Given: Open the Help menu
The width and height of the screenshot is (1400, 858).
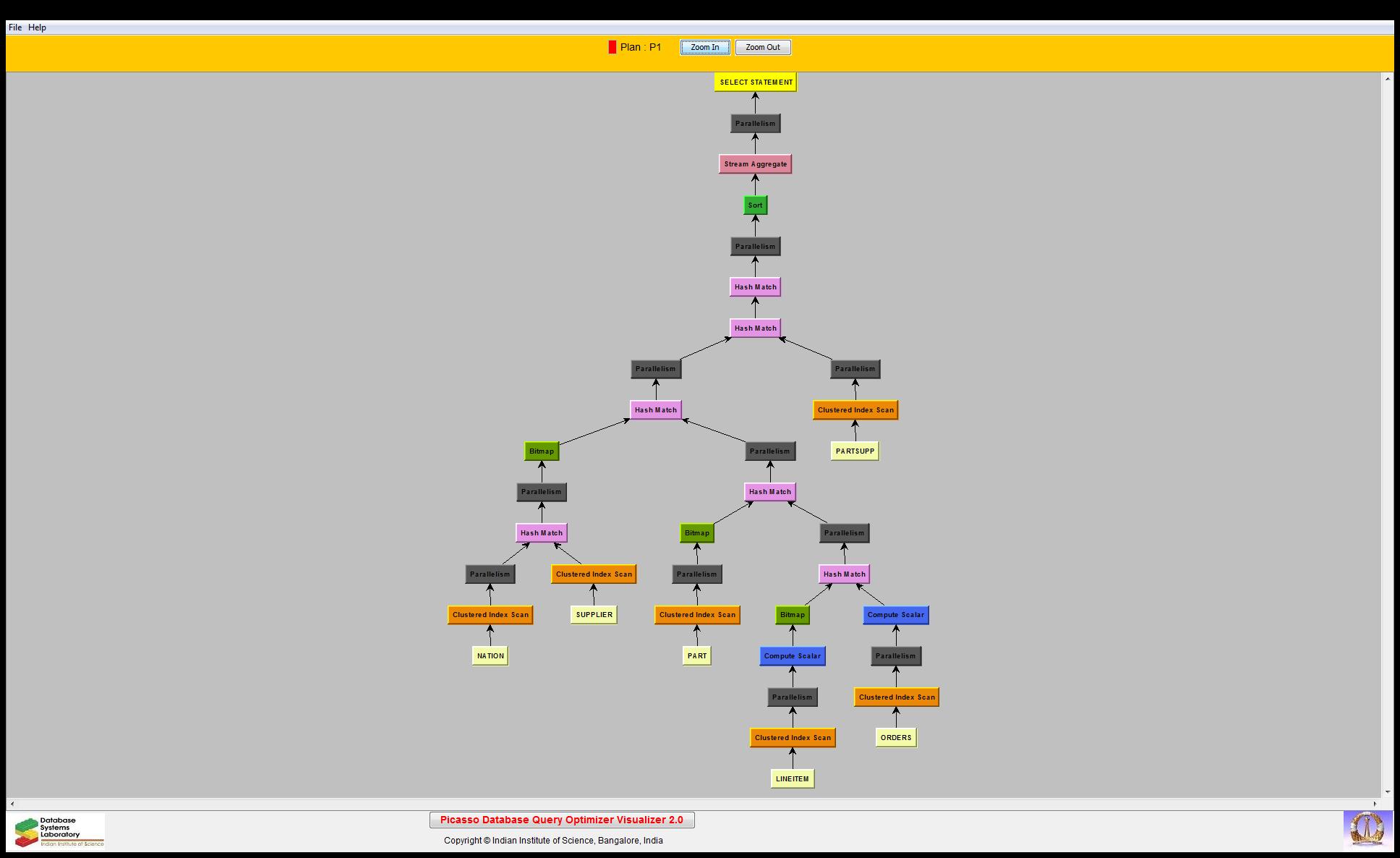Looking at the screenshot, I should point(37,27).
